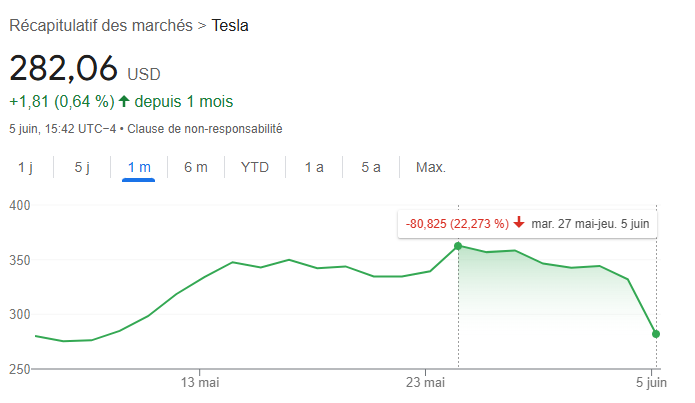The height and width of the screenshot is (403, 695).
Task: Select the 1 j time range tab
Action: 25,167
